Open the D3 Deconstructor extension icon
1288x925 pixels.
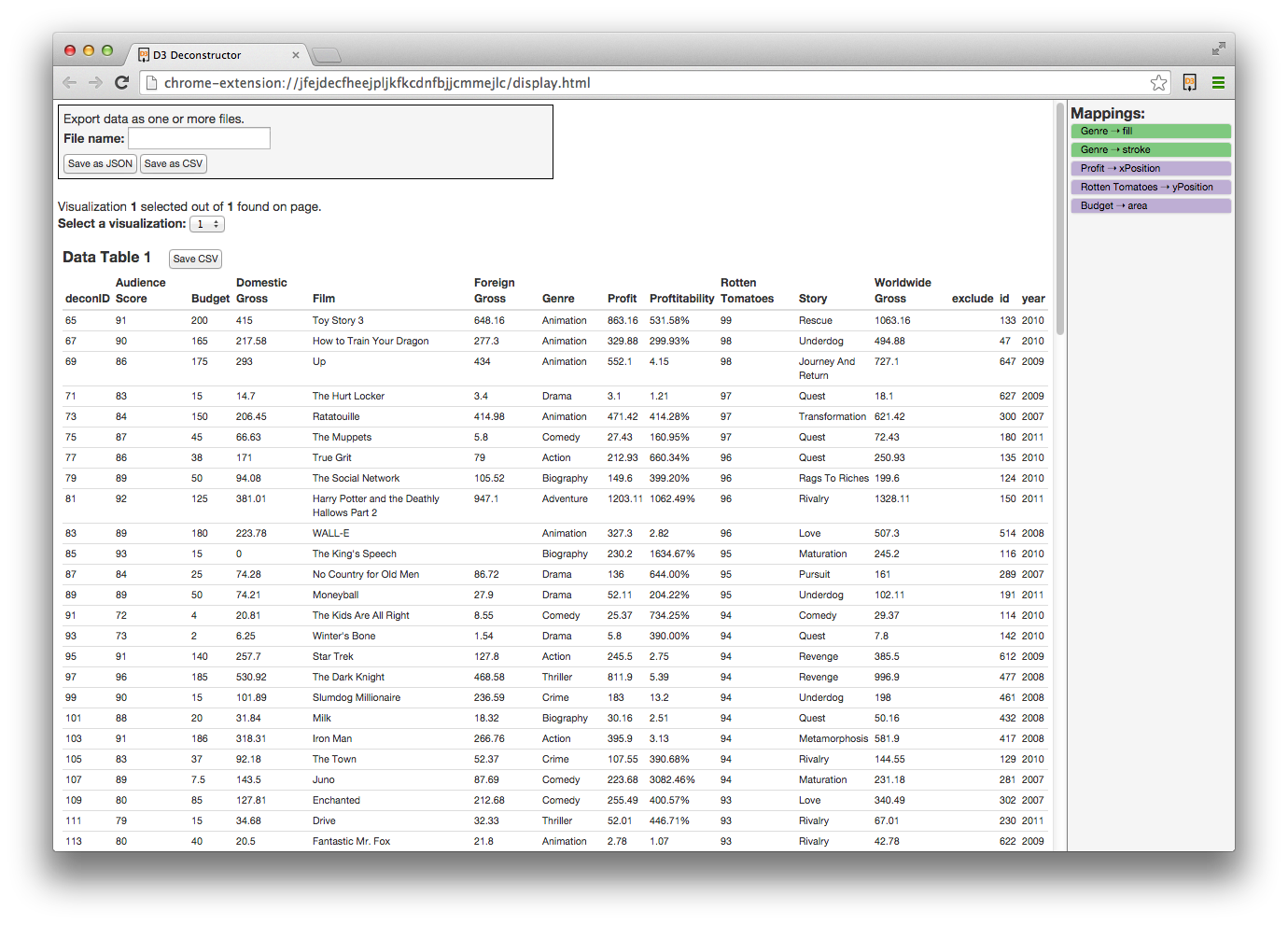(1190, 83)
